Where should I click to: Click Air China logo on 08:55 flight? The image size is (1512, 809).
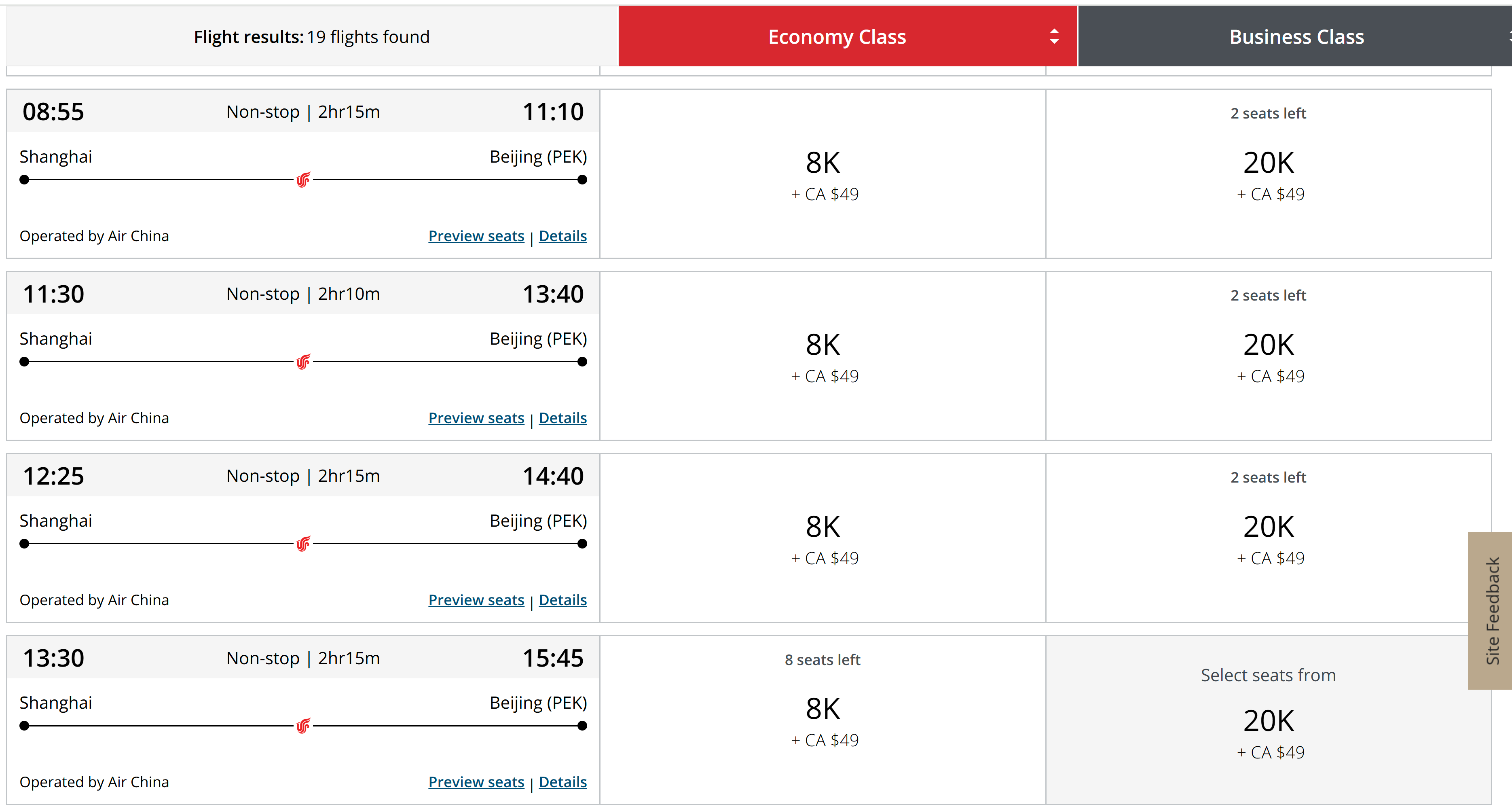303,180
